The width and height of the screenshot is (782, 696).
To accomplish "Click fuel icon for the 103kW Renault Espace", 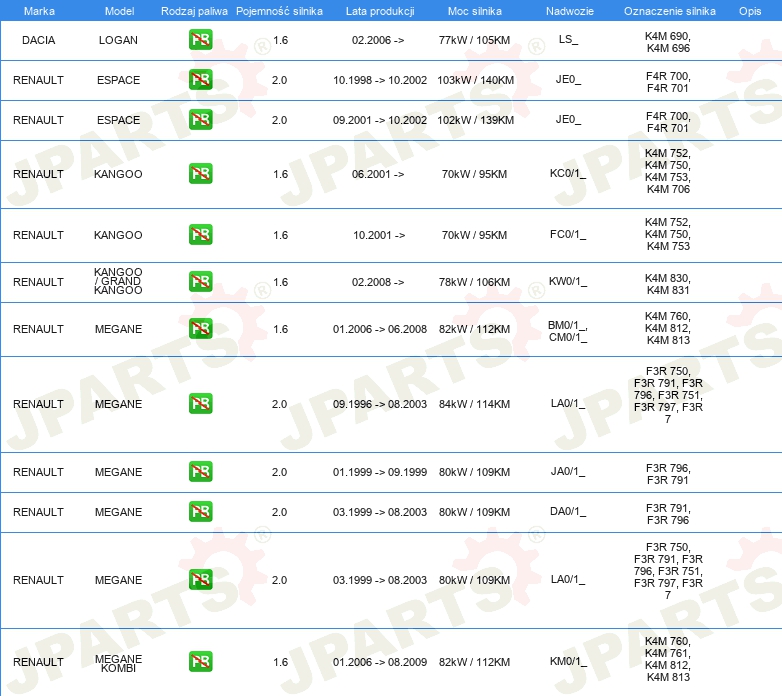I will click(200, 80).
